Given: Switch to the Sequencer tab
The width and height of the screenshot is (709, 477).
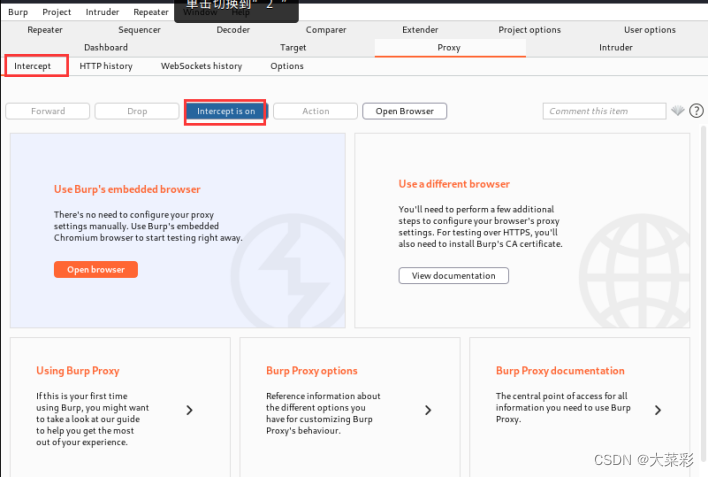Looking at the screenshot, I should pos(139,30).
